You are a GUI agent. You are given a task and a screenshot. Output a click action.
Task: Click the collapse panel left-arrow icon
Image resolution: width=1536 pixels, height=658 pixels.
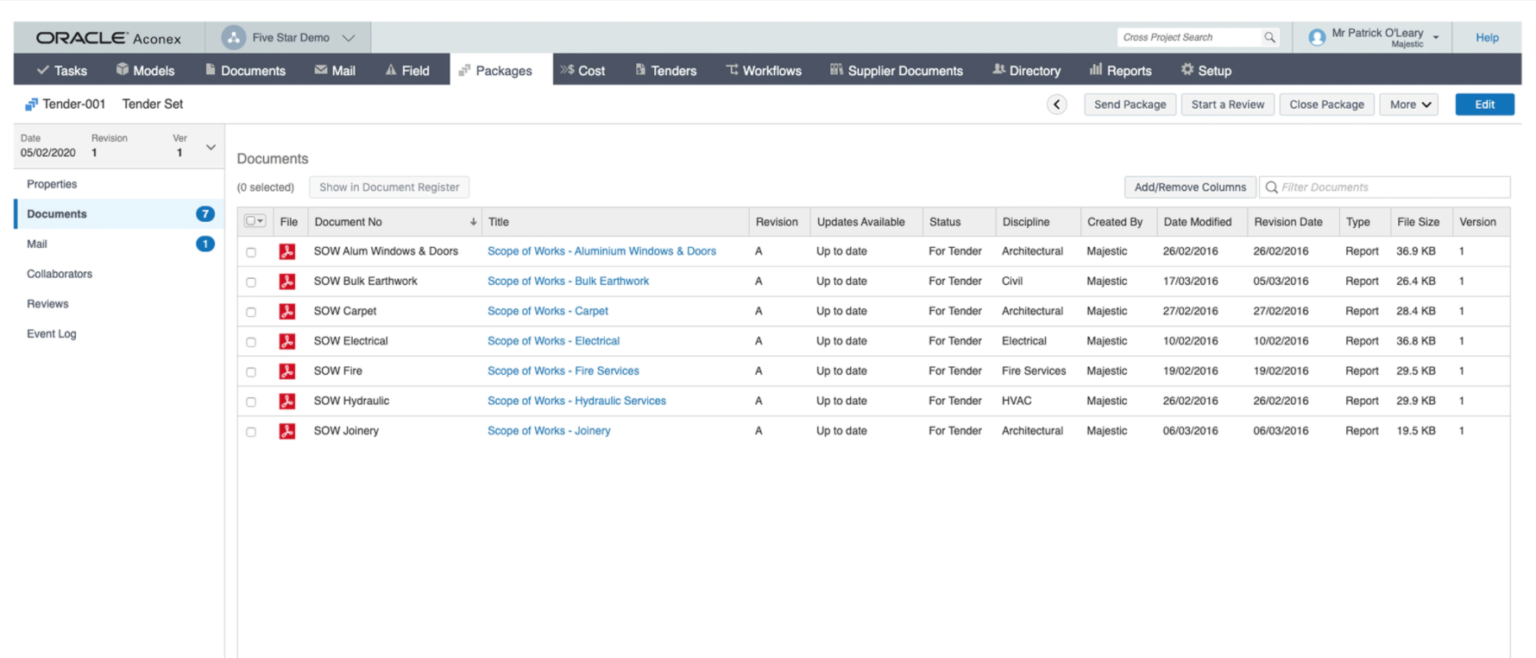coord(1056,105)
